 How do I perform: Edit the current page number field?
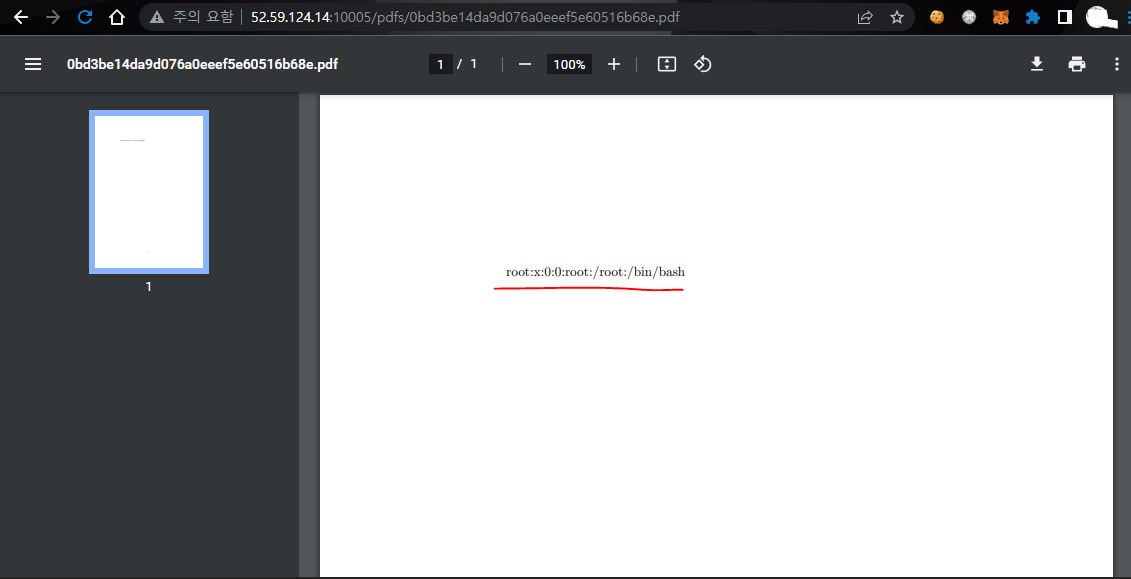pos(441,64)
